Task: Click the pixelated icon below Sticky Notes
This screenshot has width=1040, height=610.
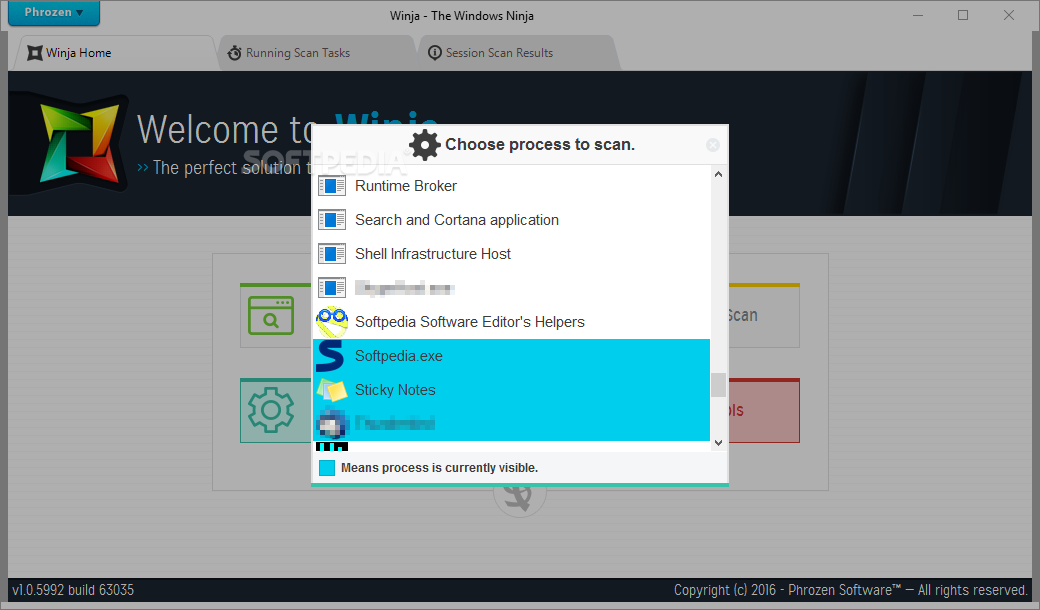Action: pyautogui.click(x=332, y=424)
